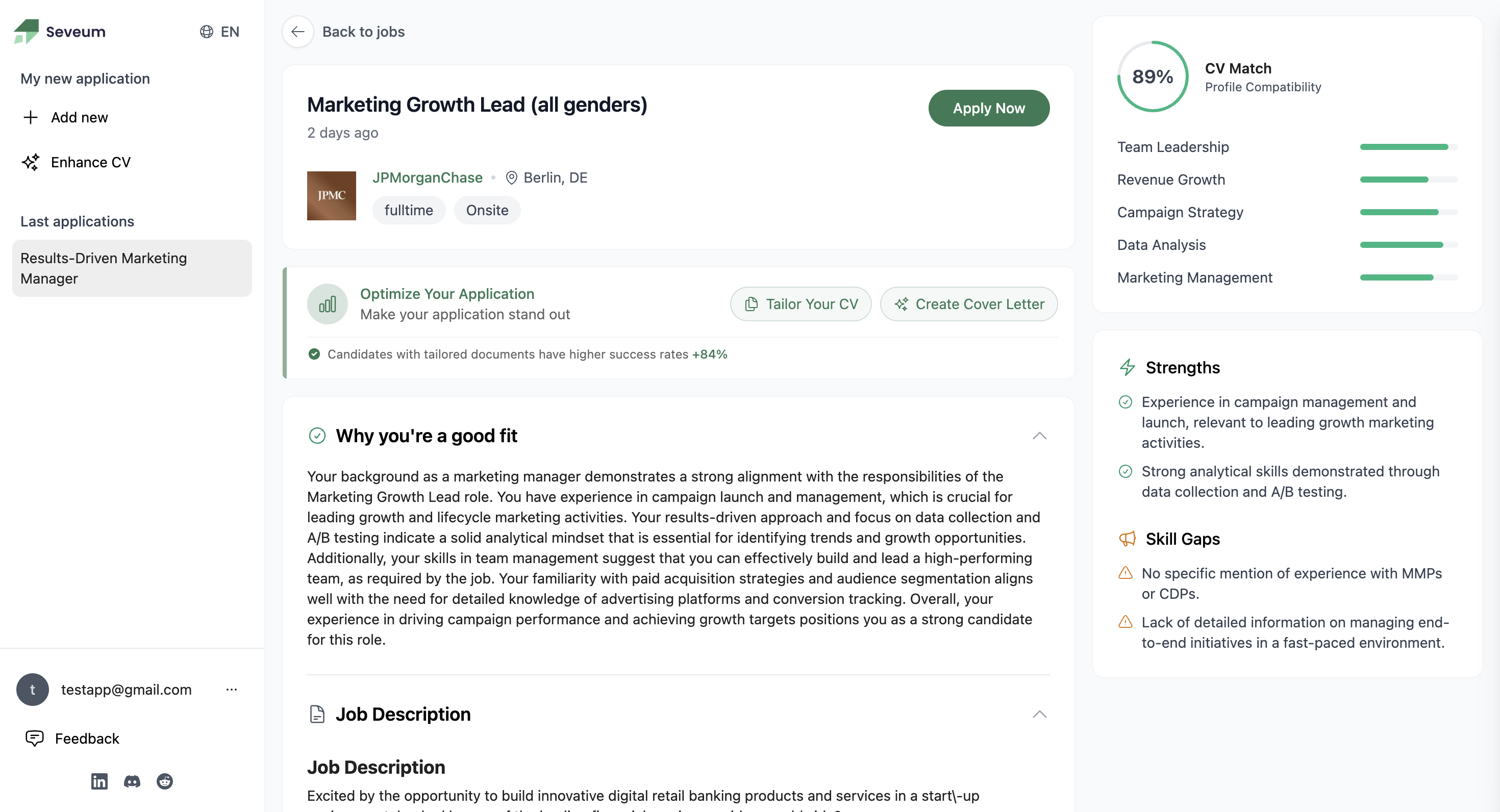This screenshot has height=812, width=1500.
Task: Click the 2 days ago posting date
Action: point(342,133)
